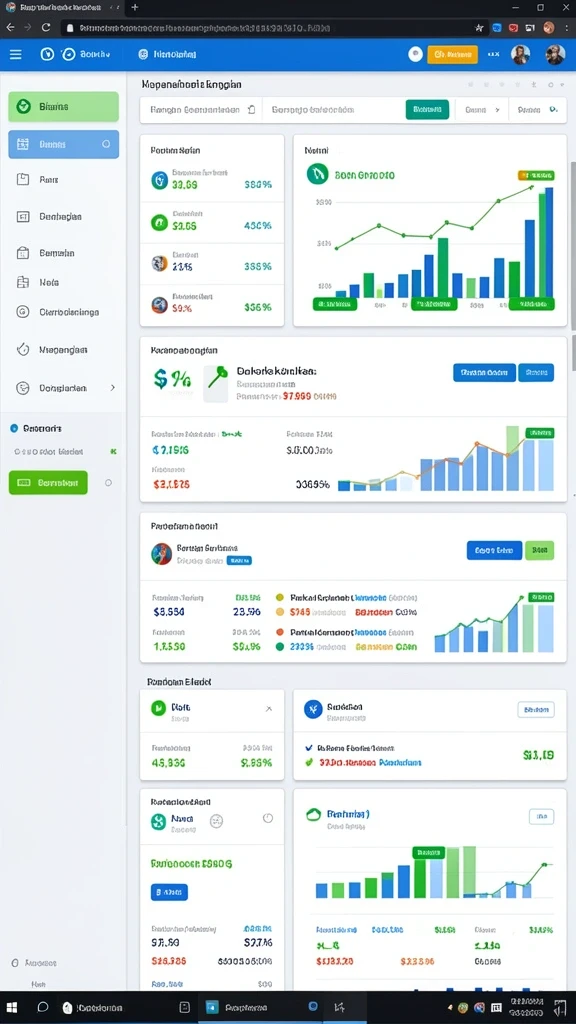This screenshot has width=576, height=1024.
Task: Click the teal button in the filter bar
Action: (x=427, y=110)
